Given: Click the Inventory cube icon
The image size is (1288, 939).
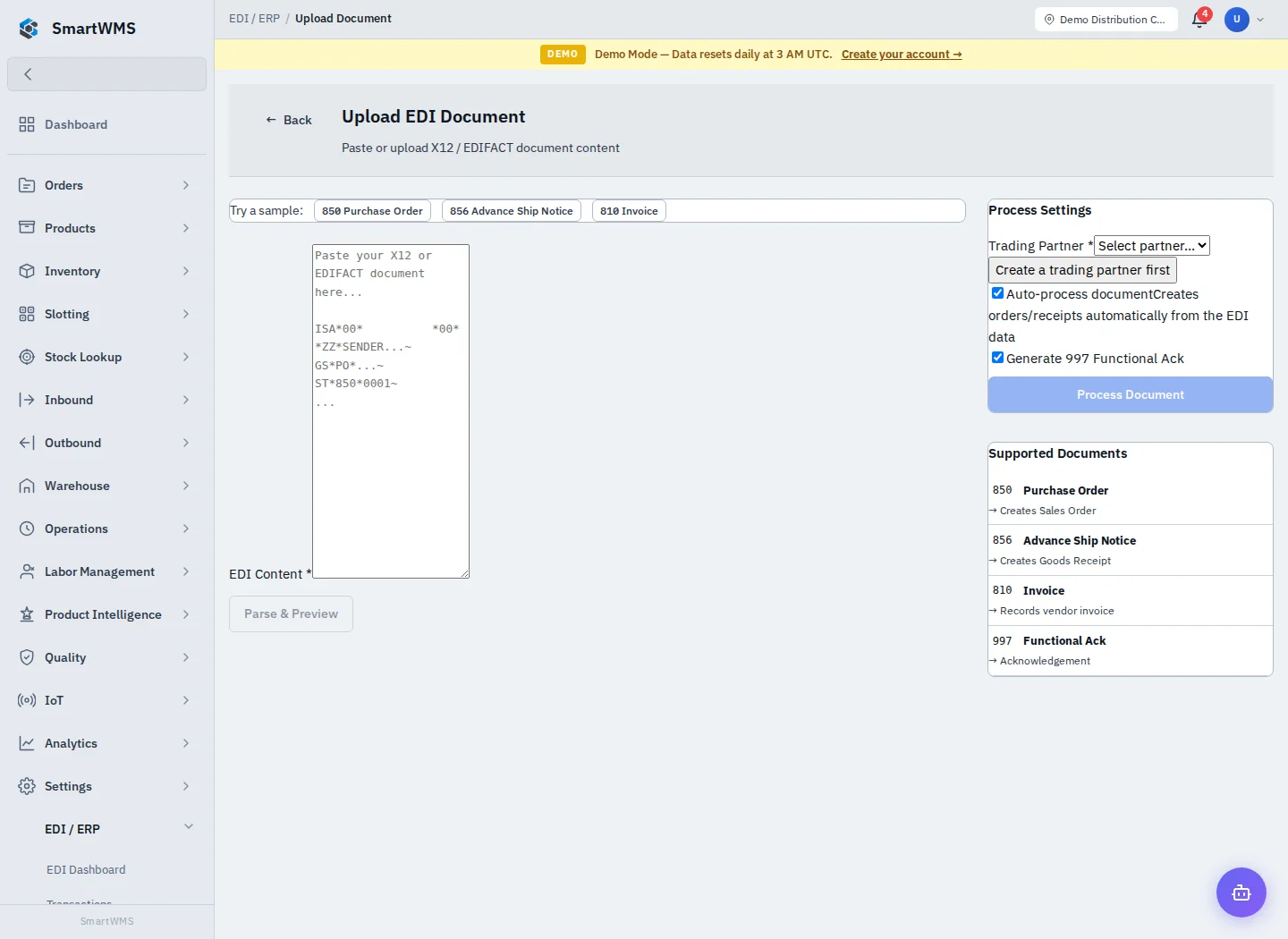Looking at the screenshot, I should pyautogui.click(x=27, y=271).
